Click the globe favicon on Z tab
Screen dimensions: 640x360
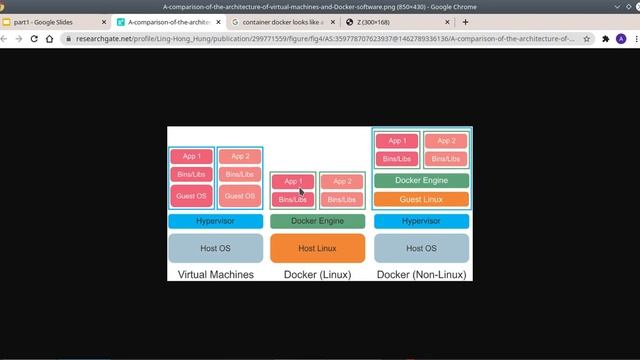[349, 22]
